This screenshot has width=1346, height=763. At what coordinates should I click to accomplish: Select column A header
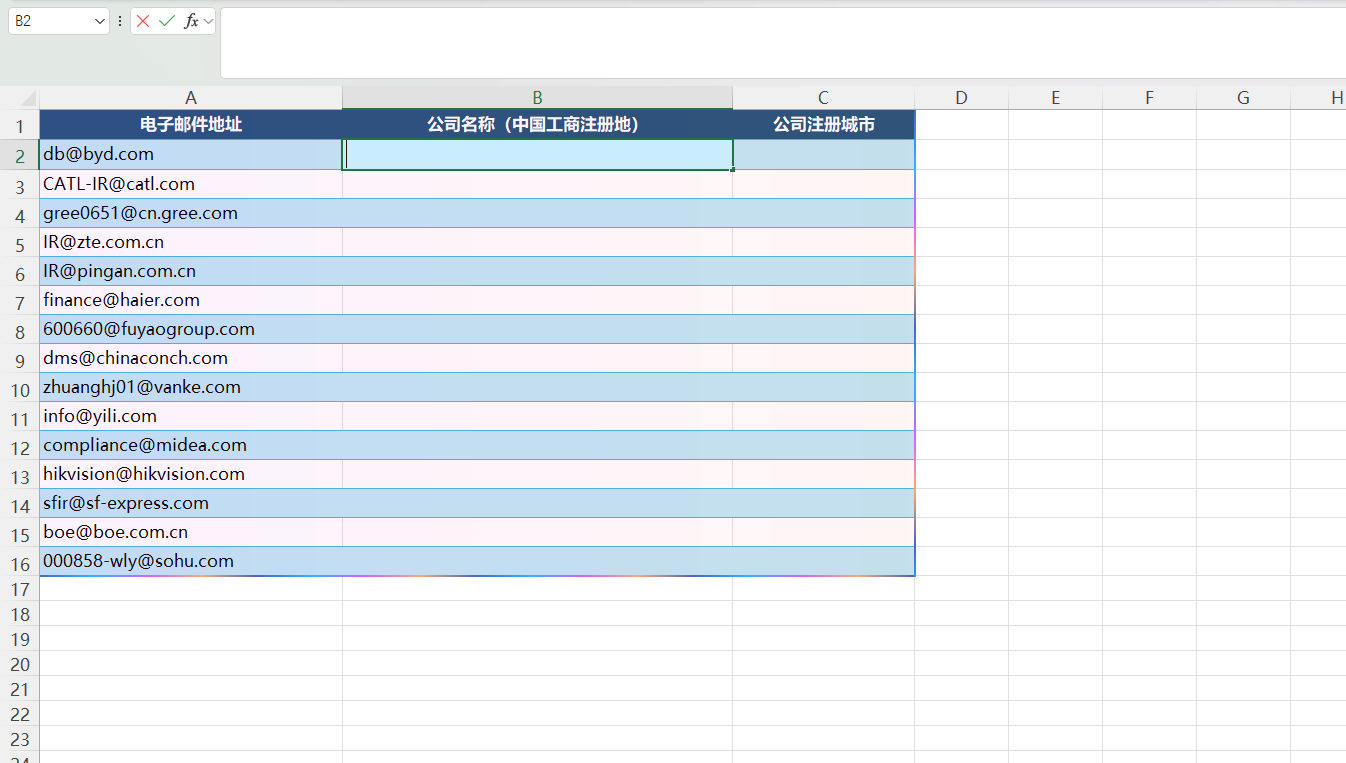coord(191,98)
